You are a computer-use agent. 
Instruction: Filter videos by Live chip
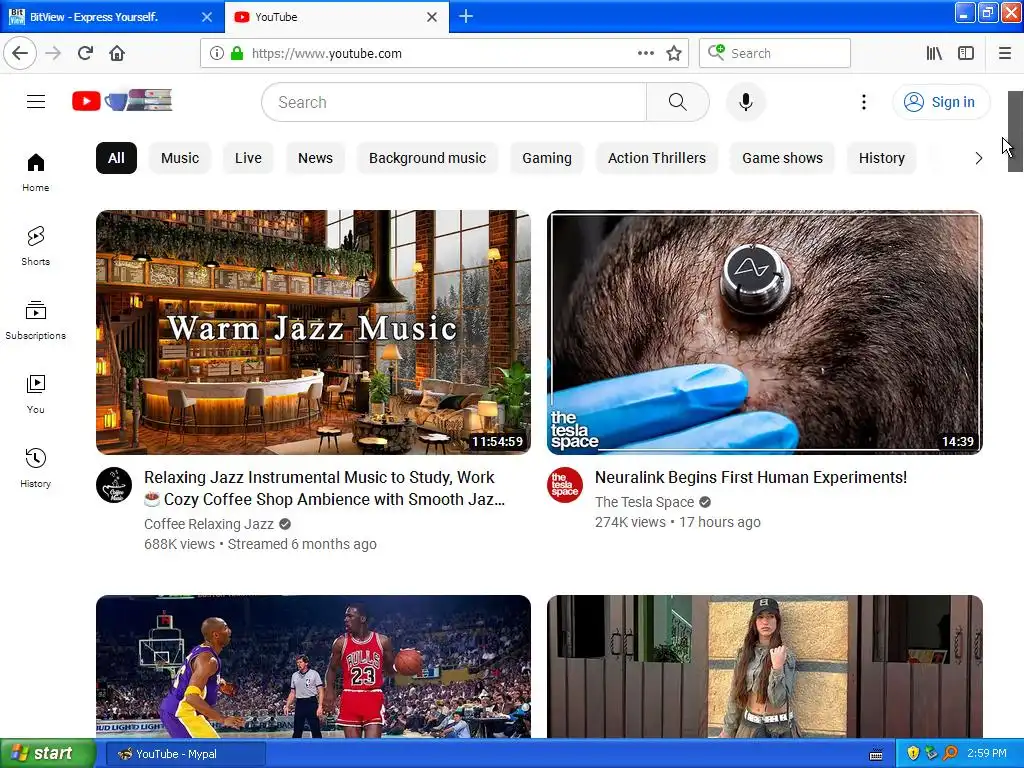point(248,158)
